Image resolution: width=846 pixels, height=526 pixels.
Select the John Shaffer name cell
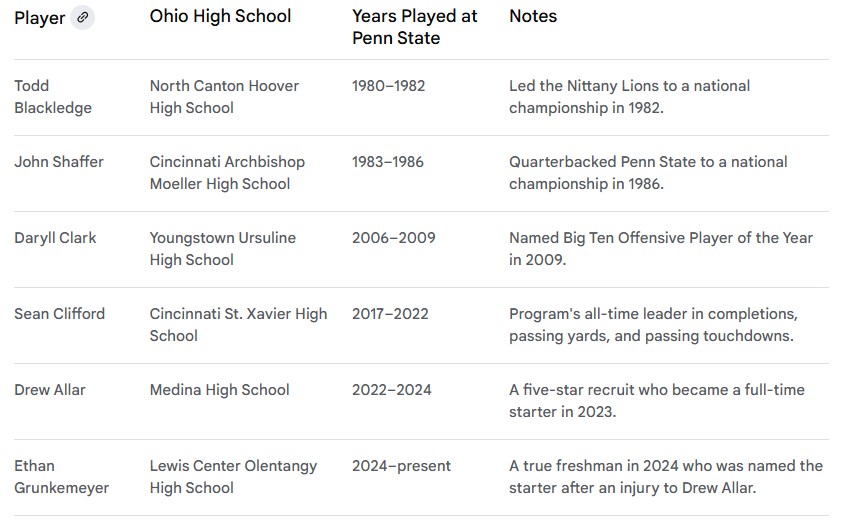(59, 162)
